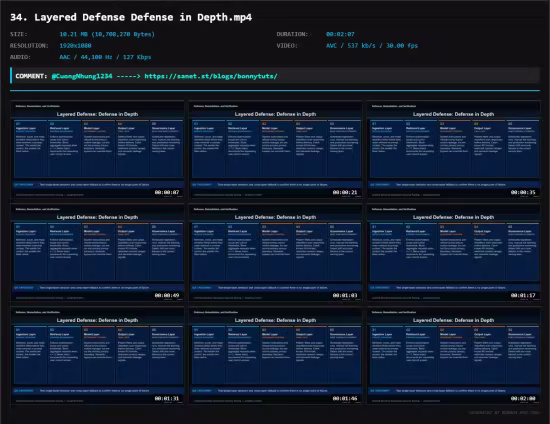Open the thumbnail timestamped 00:01:31
550x424 pixels.
(x=97, y=356)
